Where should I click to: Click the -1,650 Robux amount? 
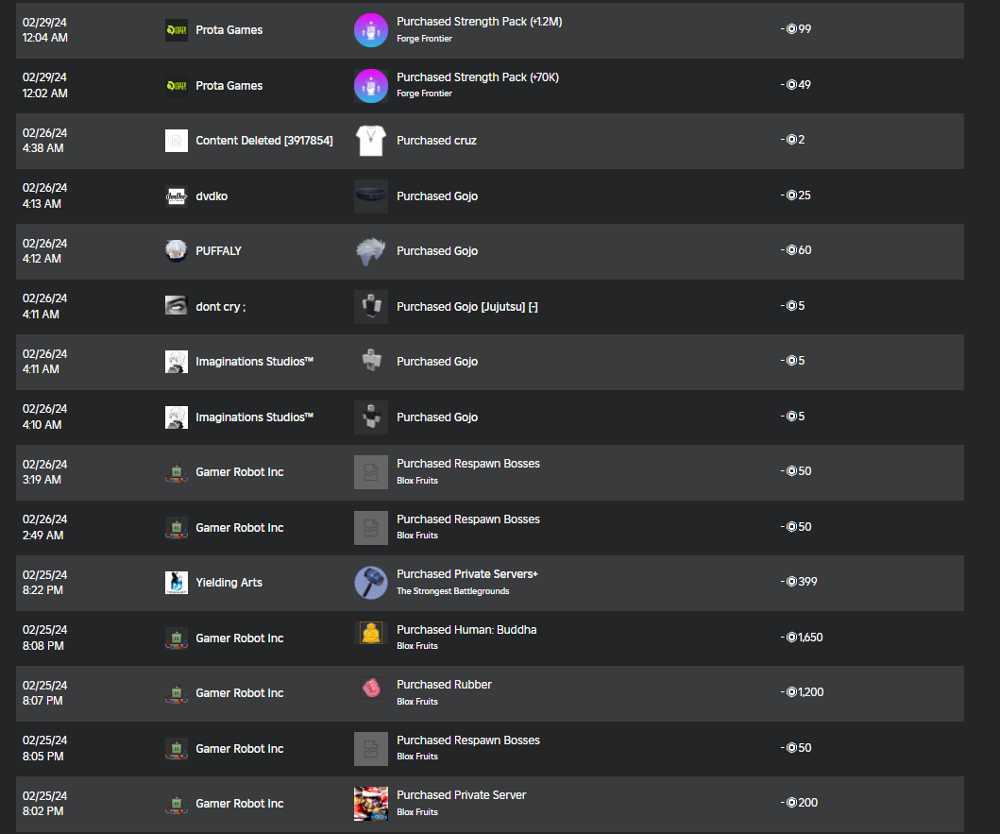(x=802, y=637)
